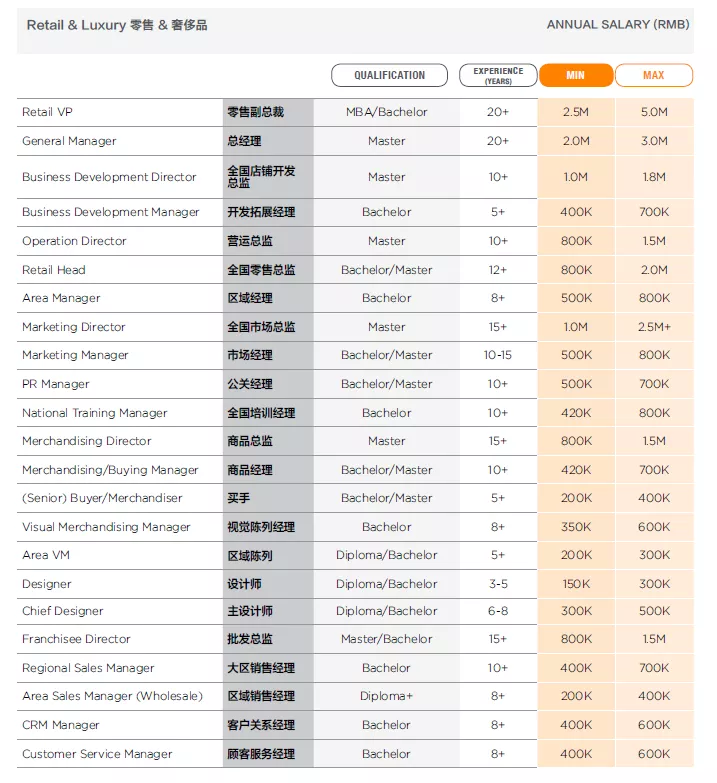Click '420K' minimum for National Training Manager
717x783 pixels.
click(x=576, y=413)
